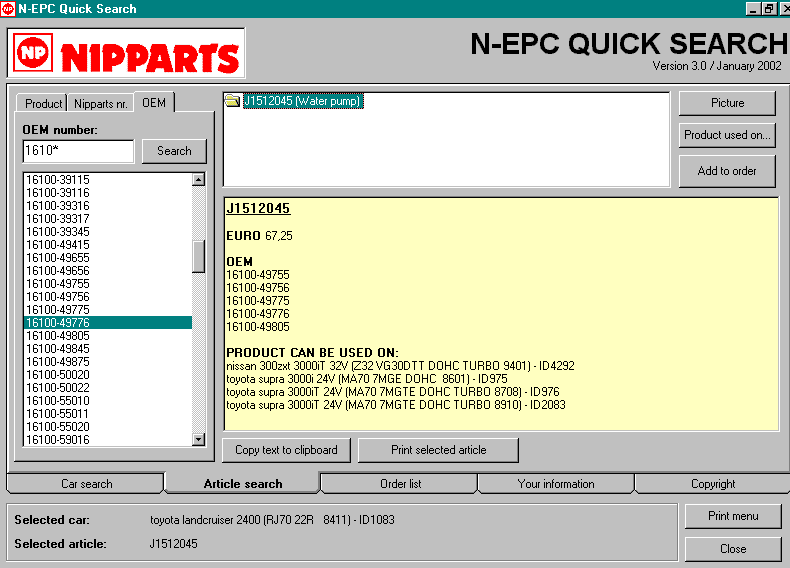Screen dimensions: 790x568
Task: Select 16100-50022 in the OEM list
Action: [x=108, y=388]
